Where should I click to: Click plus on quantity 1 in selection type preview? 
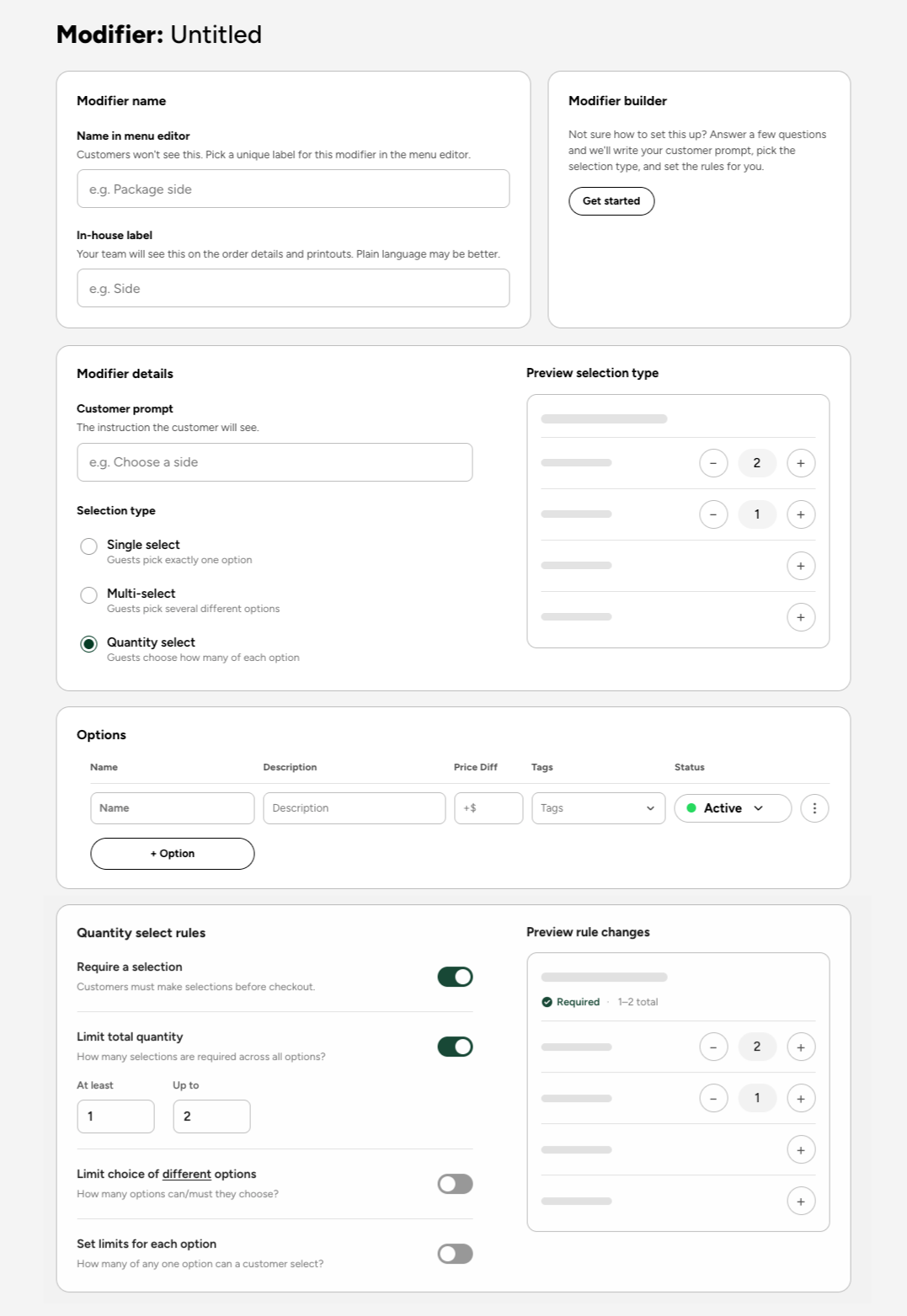click(801, 514)
